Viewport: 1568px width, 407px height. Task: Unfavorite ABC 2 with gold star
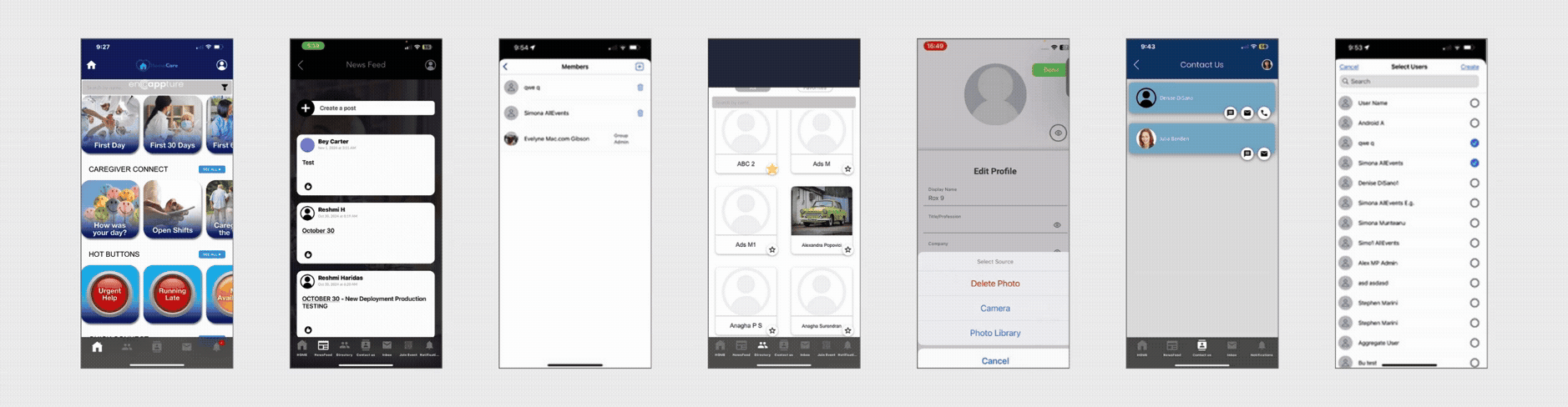[771, 169]
